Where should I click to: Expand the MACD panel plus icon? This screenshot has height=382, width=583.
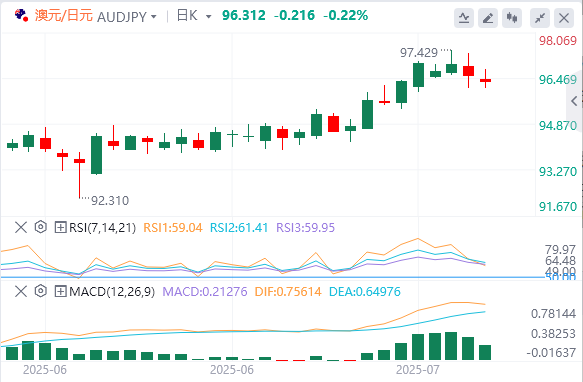[60, 291]
